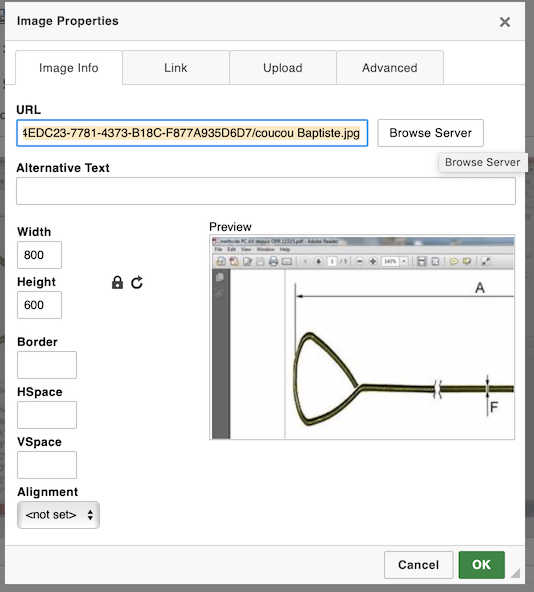
Task: Click the dialog resize grip corner
Action: (x=515, y=573)
